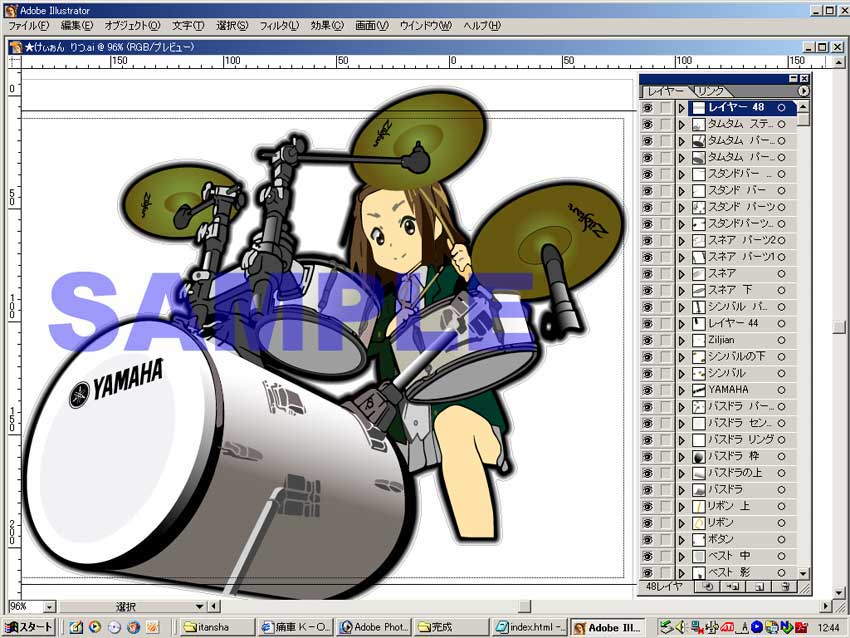Switch to the 痛車 K-O.. taskbar window
Screen dimensions: 850x638
point(295,627)
